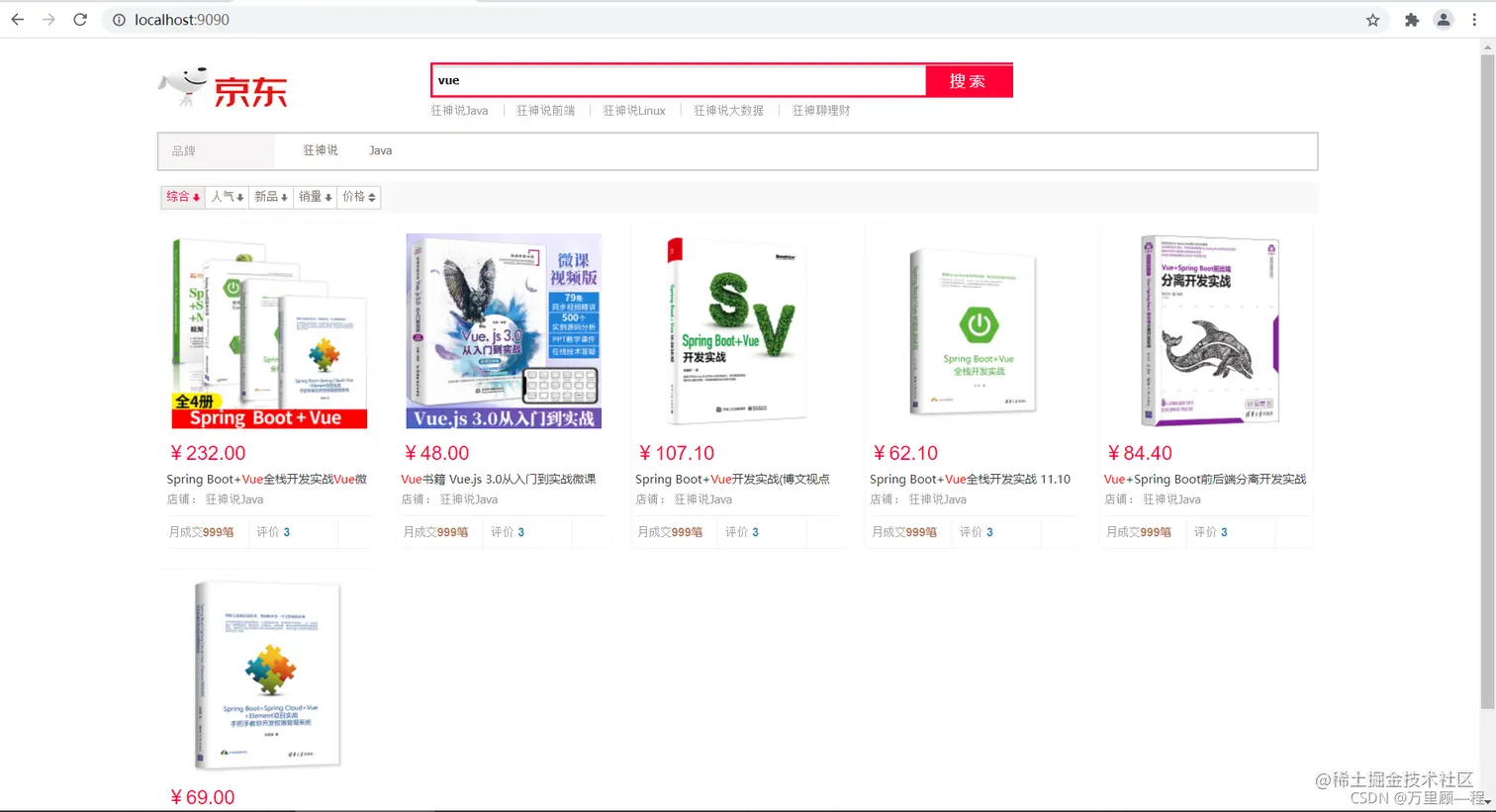Sort results by 新品
1496x812 pixels.
coord(271,197)
